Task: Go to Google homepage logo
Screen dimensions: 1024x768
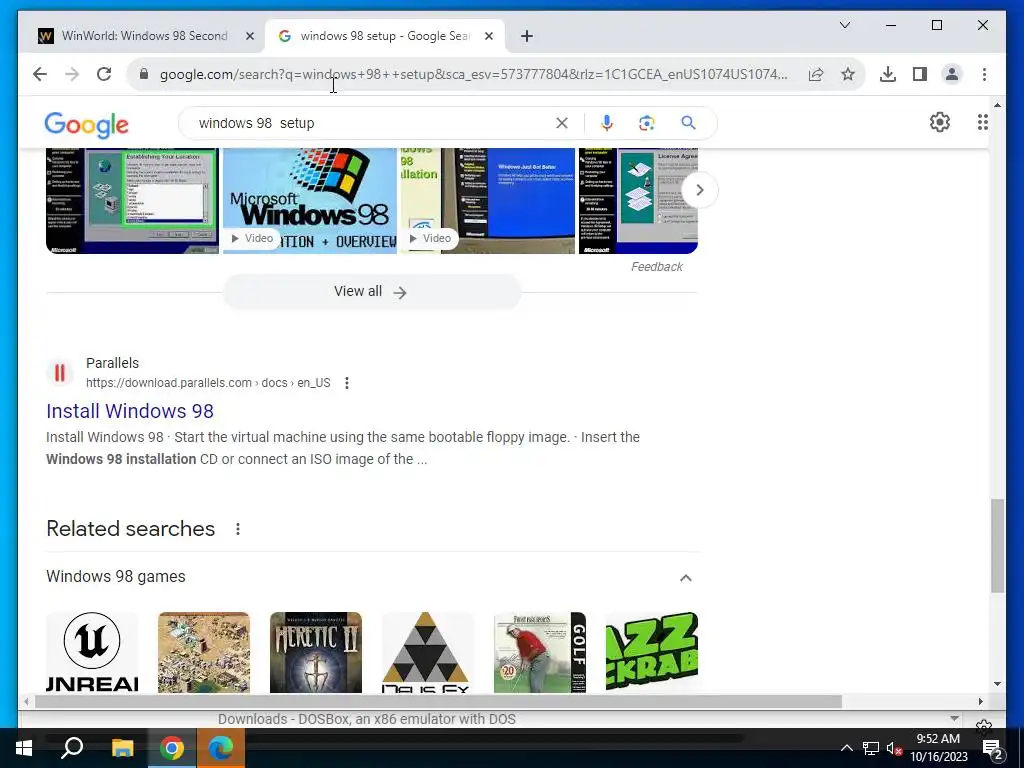Action: (x=86, y=125)
